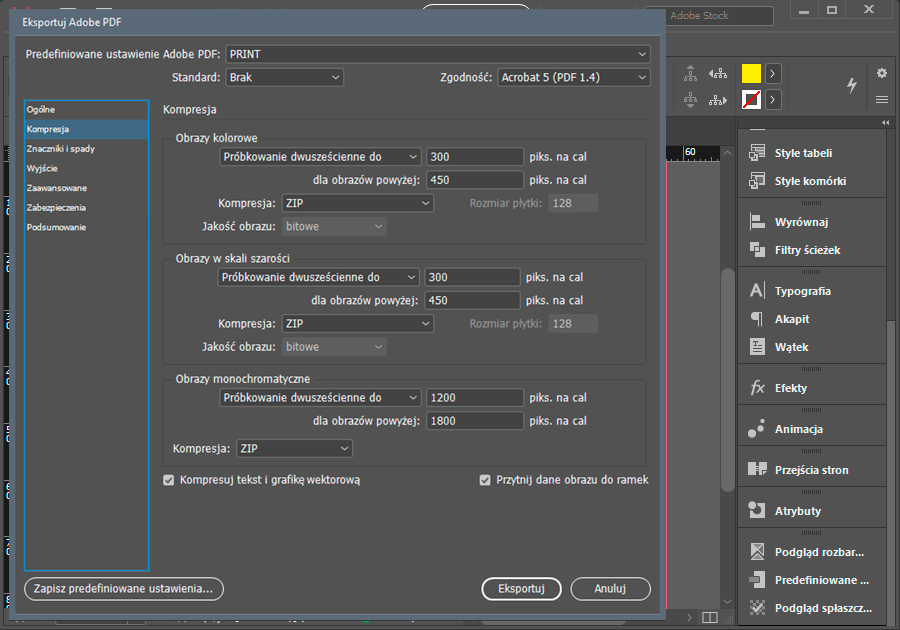This screenshot has width=900, height=630.
Task: Open the Style tabeli panel icon
Action: coord(757,153)
